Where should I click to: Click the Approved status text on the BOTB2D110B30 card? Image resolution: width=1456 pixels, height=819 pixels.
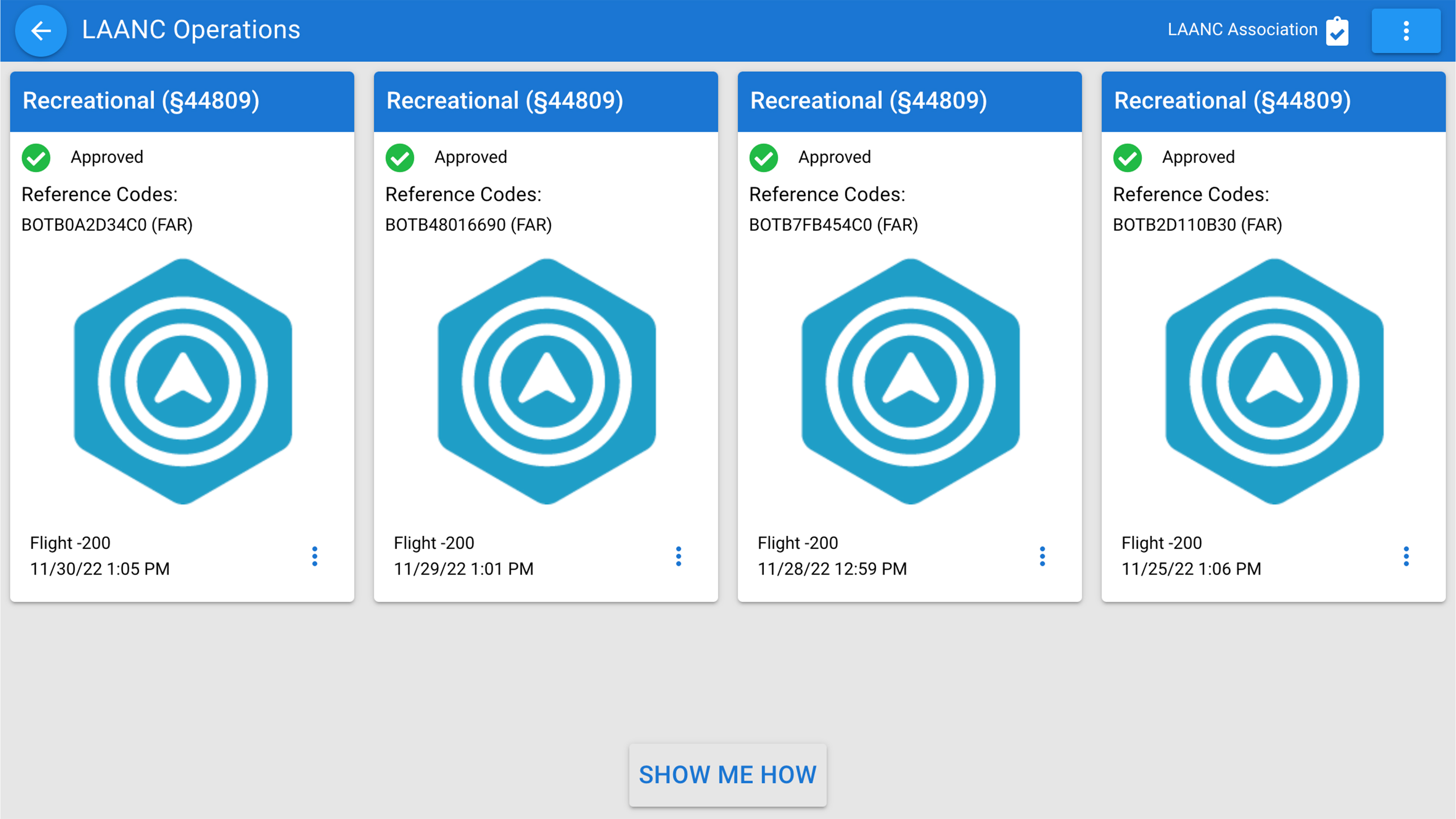[1198, 157]
